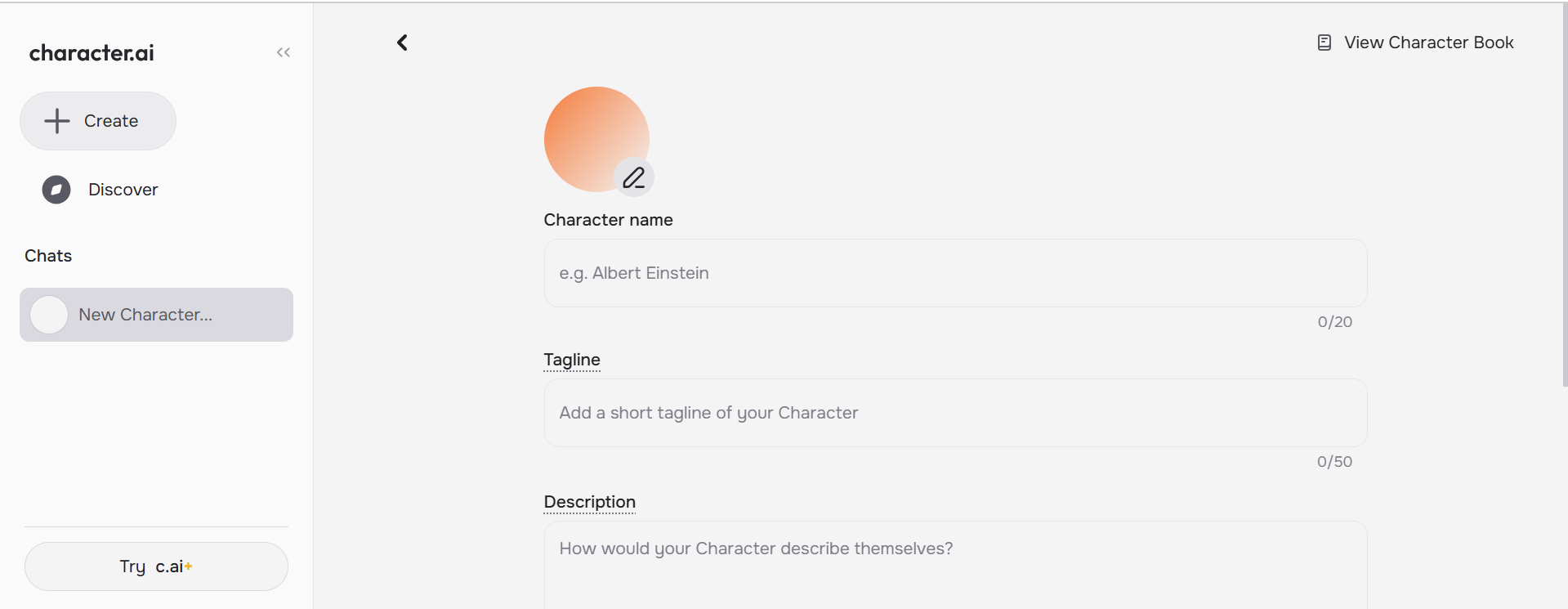Click the Description label with dotted underline
This screenshot has height=609, width=1568.
[x=589, y=502]
